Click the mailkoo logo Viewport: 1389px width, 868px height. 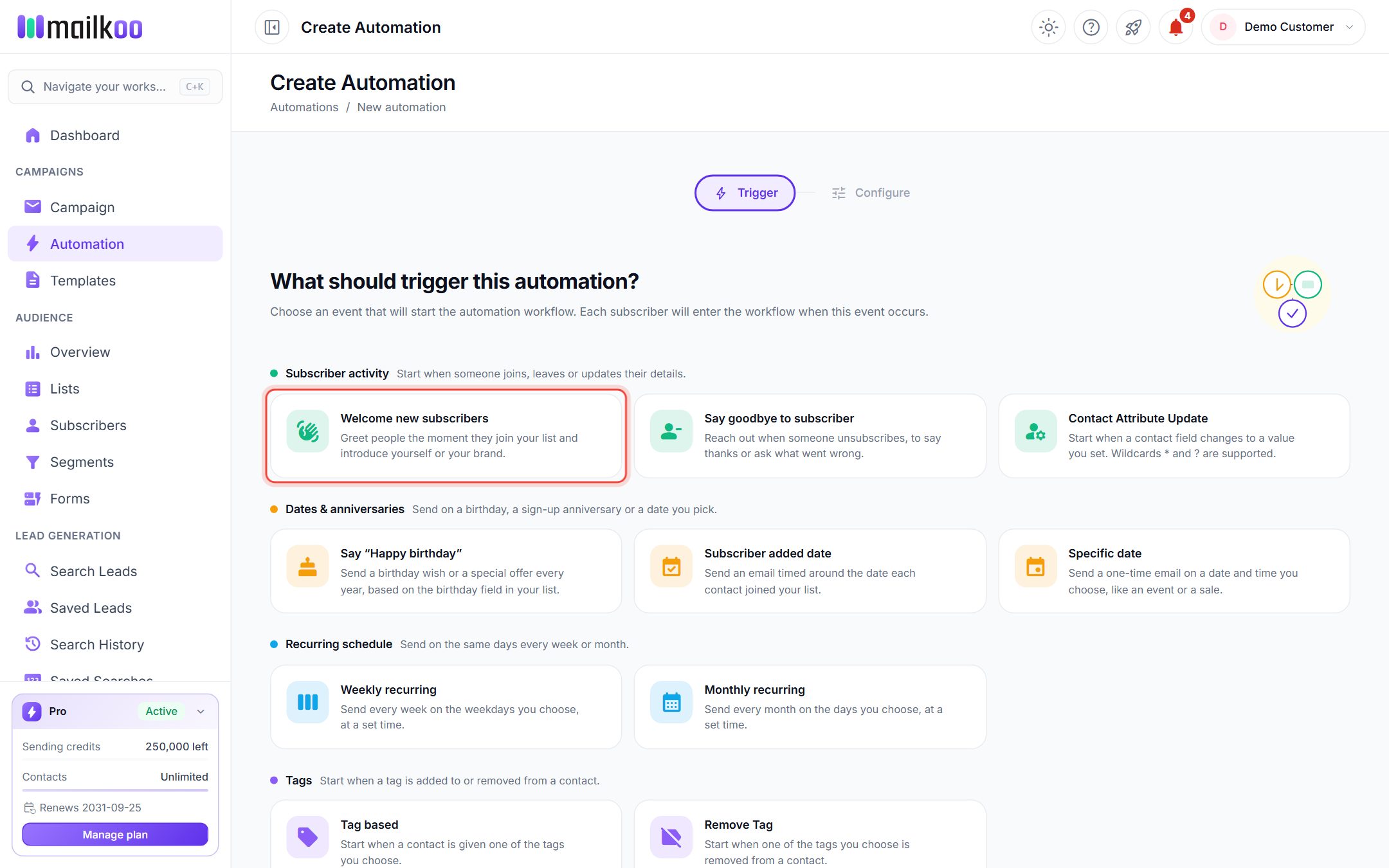[x=80, y=27]
